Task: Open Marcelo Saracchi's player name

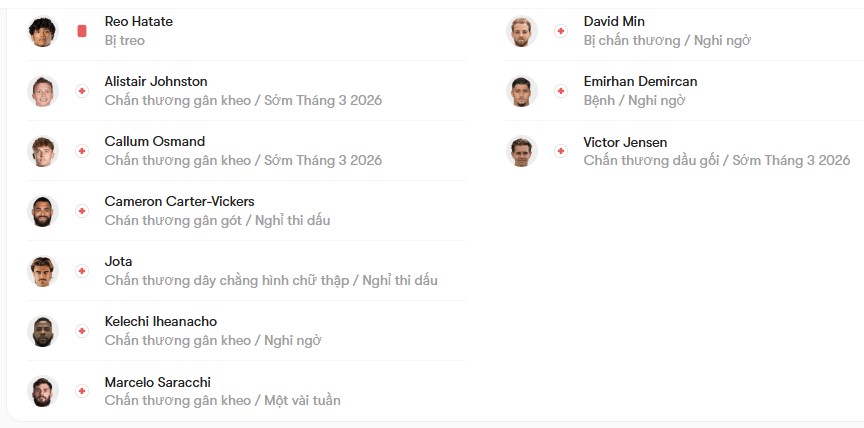Action: [158, 382]
